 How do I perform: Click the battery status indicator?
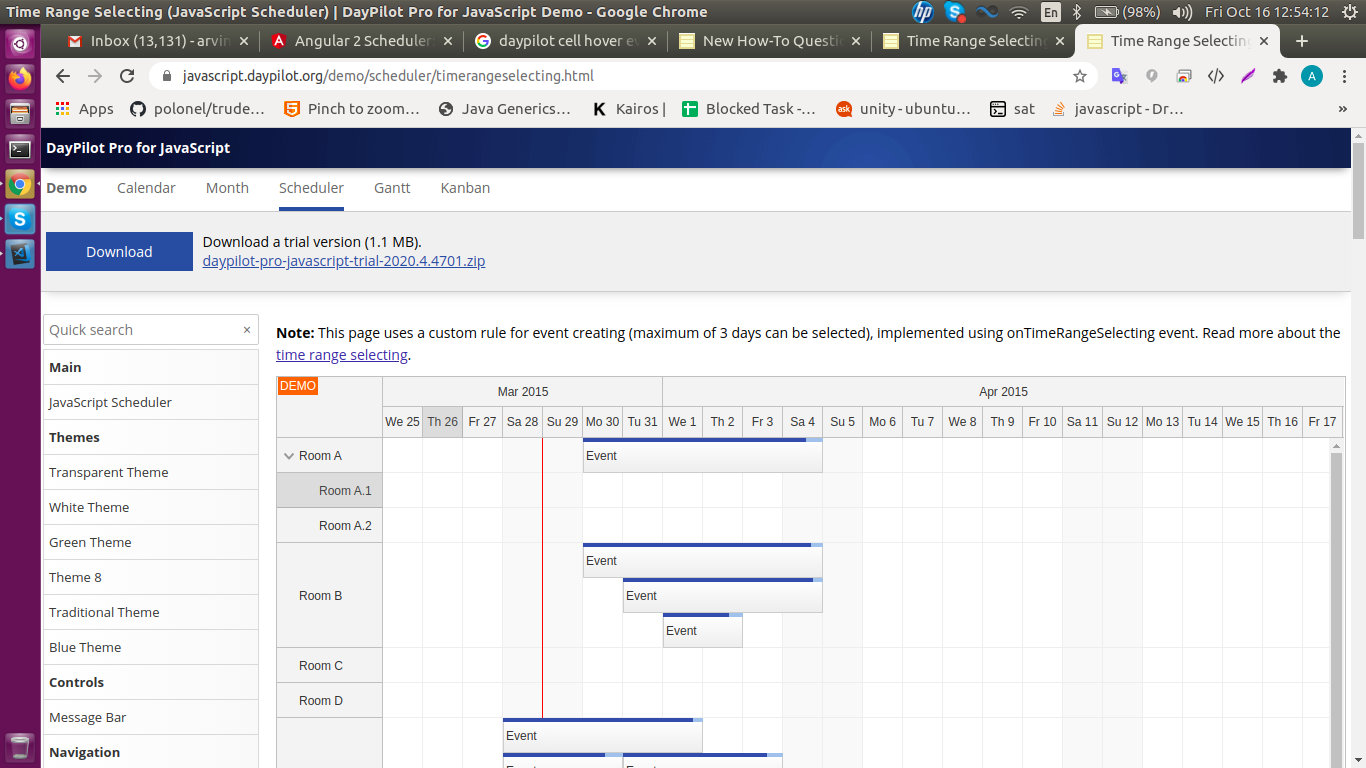[x=1127, y=12]
